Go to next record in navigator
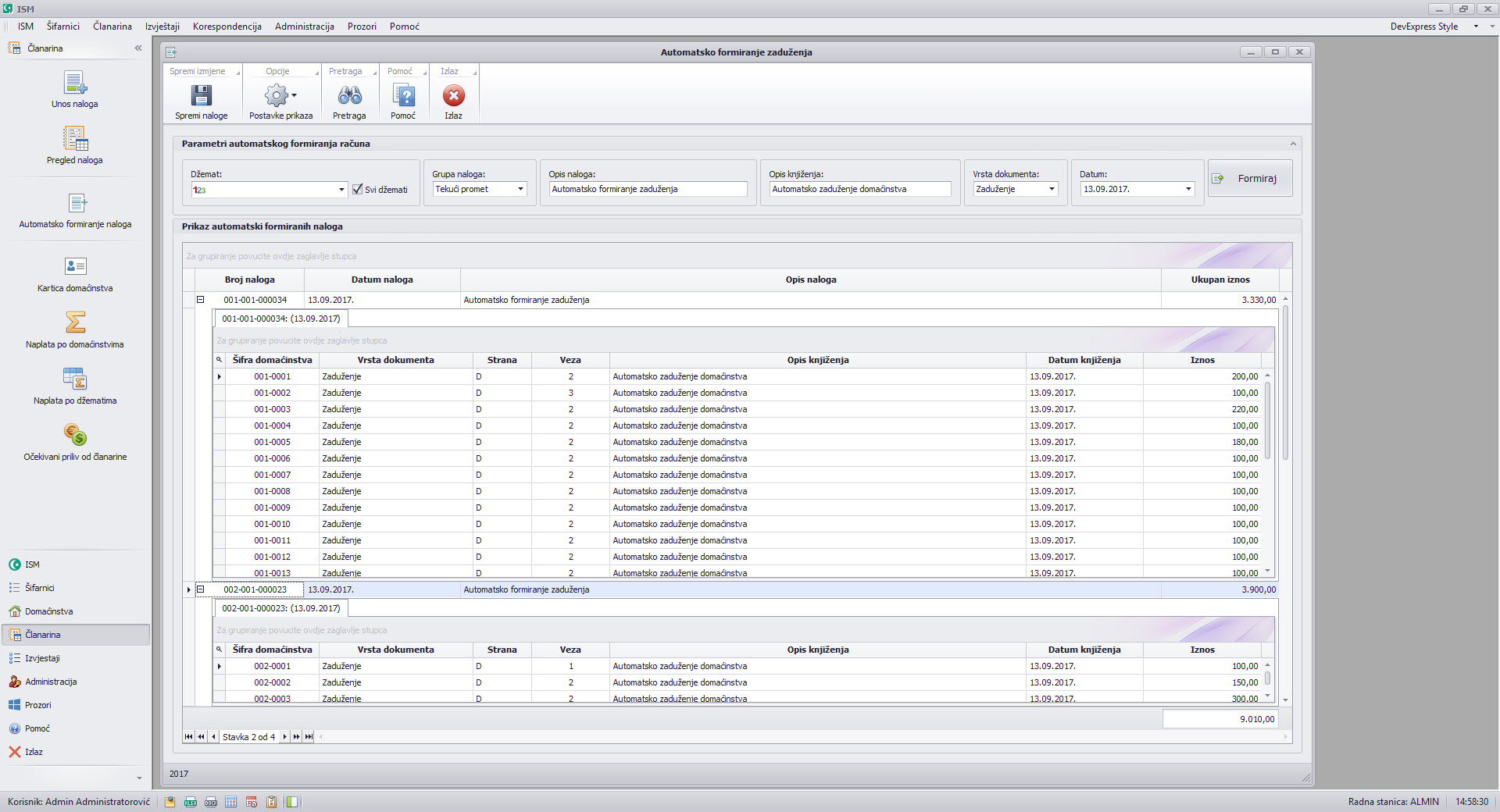Screen dimensions: 1500x812 point(285,737)
